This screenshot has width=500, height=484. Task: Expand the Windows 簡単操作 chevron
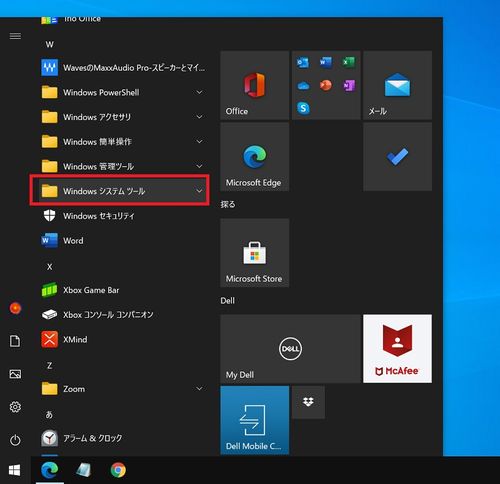pos(199,142)
